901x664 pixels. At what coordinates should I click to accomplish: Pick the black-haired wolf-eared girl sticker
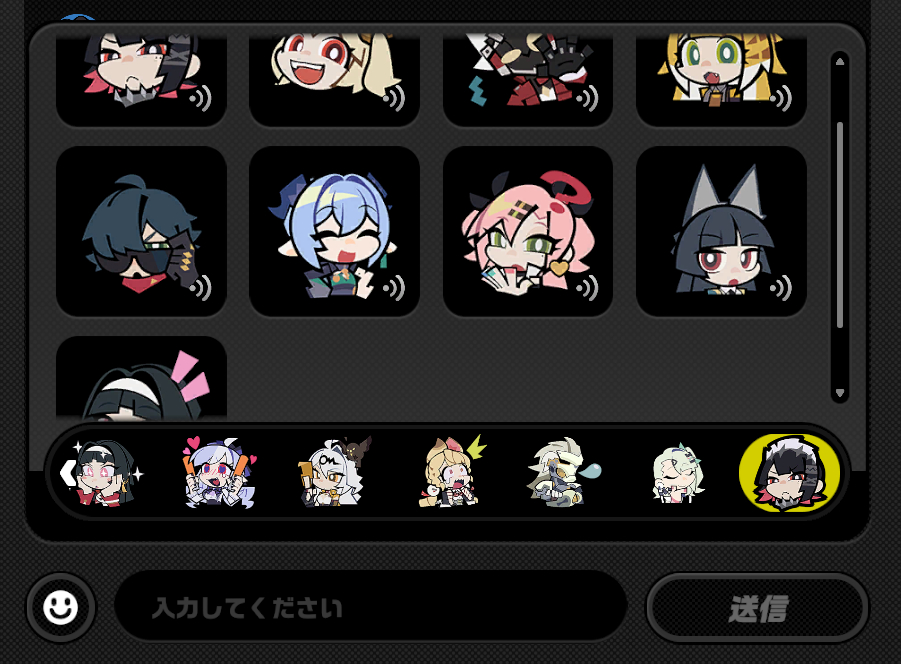[721, 231]
